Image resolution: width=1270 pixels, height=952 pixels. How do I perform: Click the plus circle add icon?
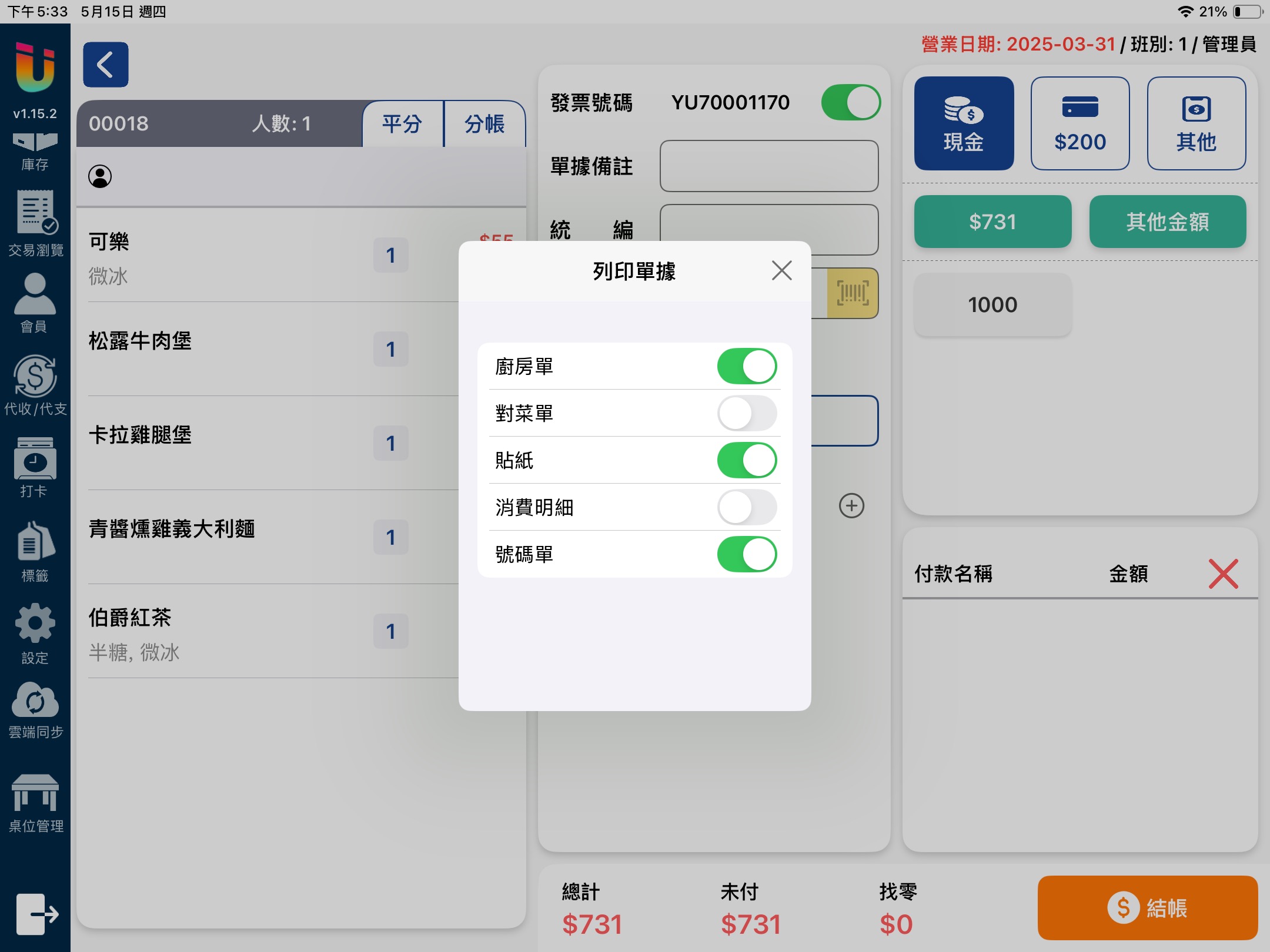click(x=851, y=506)
